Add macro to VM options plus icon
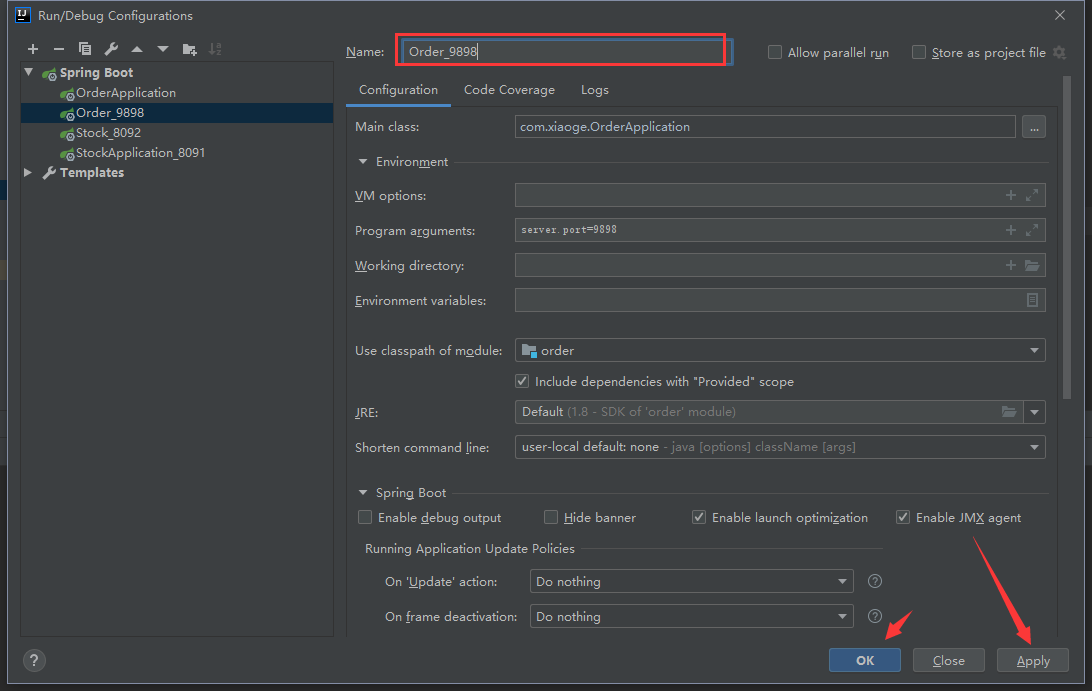Screen dimensions: 1092x691 pos(1011,196)
